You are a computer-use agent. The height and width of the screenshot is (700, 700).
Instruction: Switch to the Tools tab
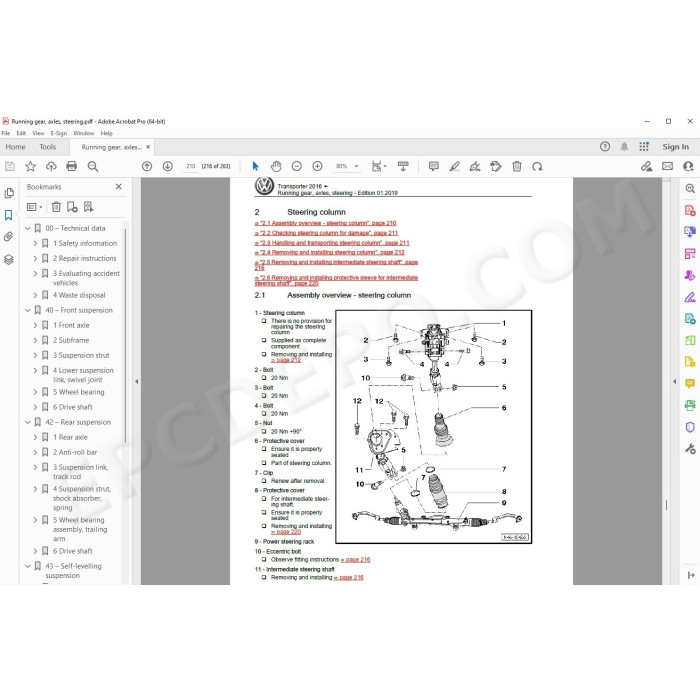click(x=48, y=147)
